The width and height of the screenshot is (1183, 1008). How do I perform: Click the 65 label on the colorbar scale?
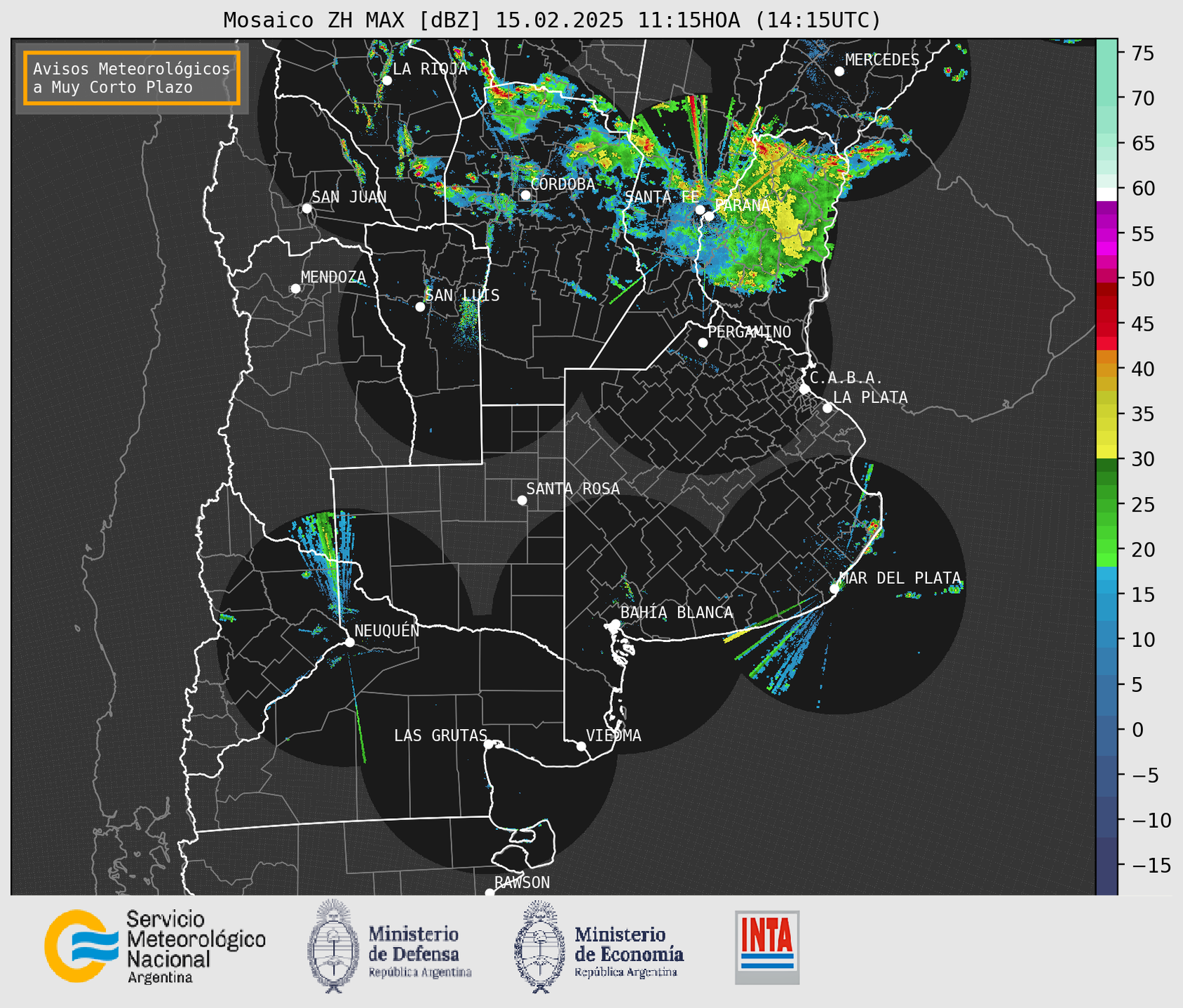[1142, 144]
